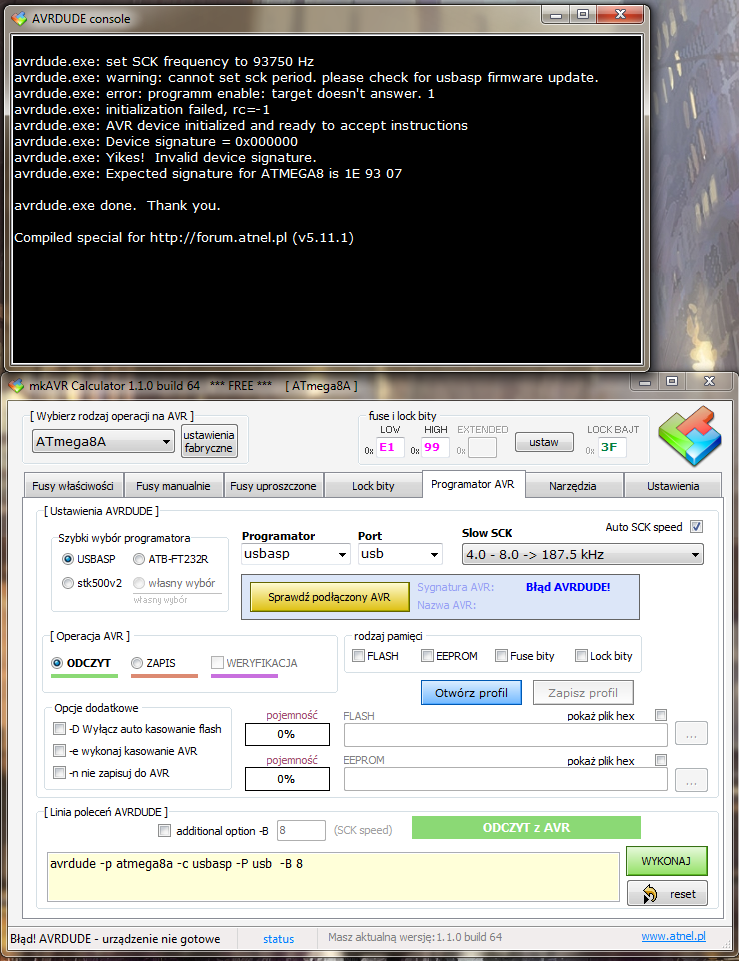This screenshot has height=961, width=739.
Task: Check -n nie zapisuj do AVR
Action: click(x=59, y=773)
